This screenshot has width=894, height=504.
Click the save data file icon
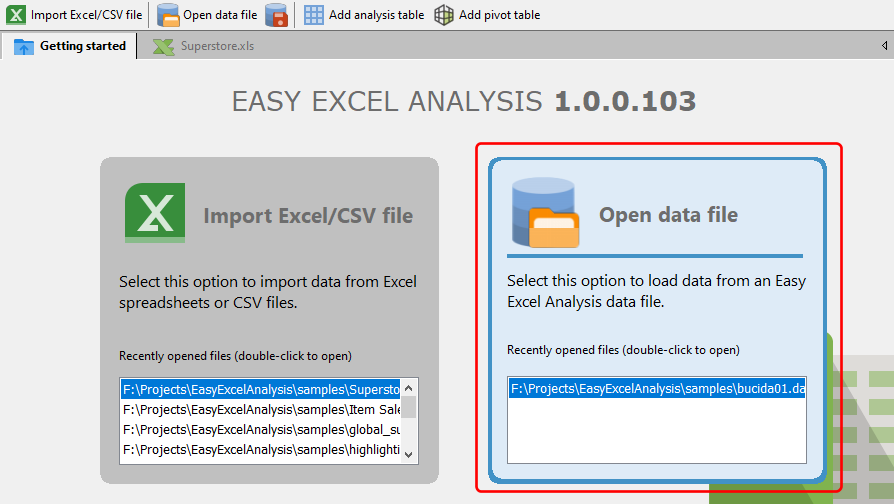coord(277,15)
